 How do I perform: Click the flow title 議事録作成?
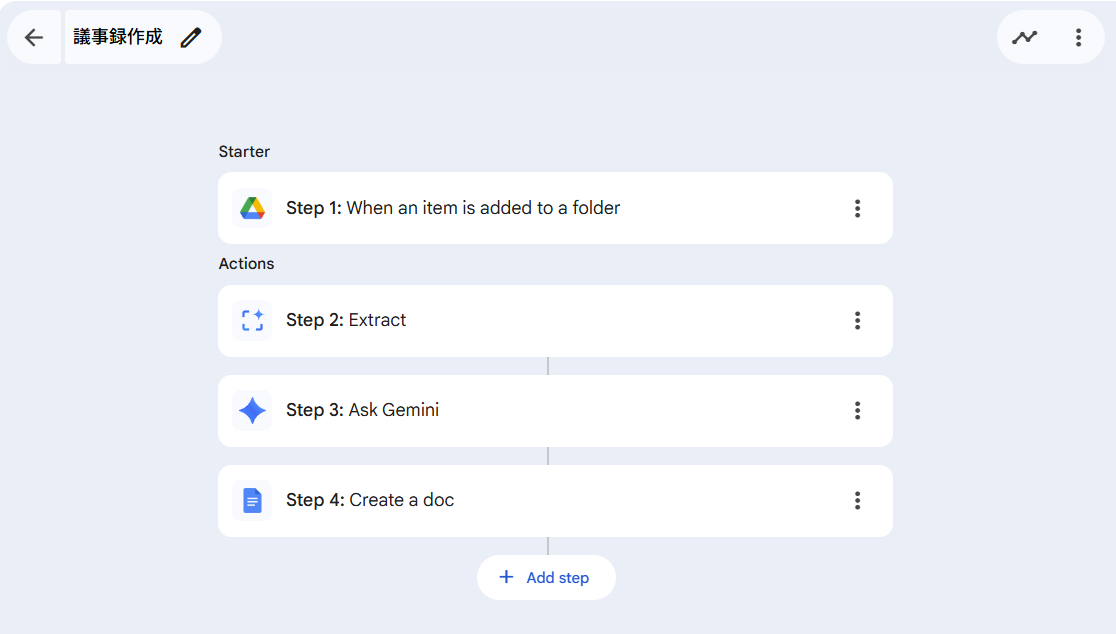(x=118, y=38)
